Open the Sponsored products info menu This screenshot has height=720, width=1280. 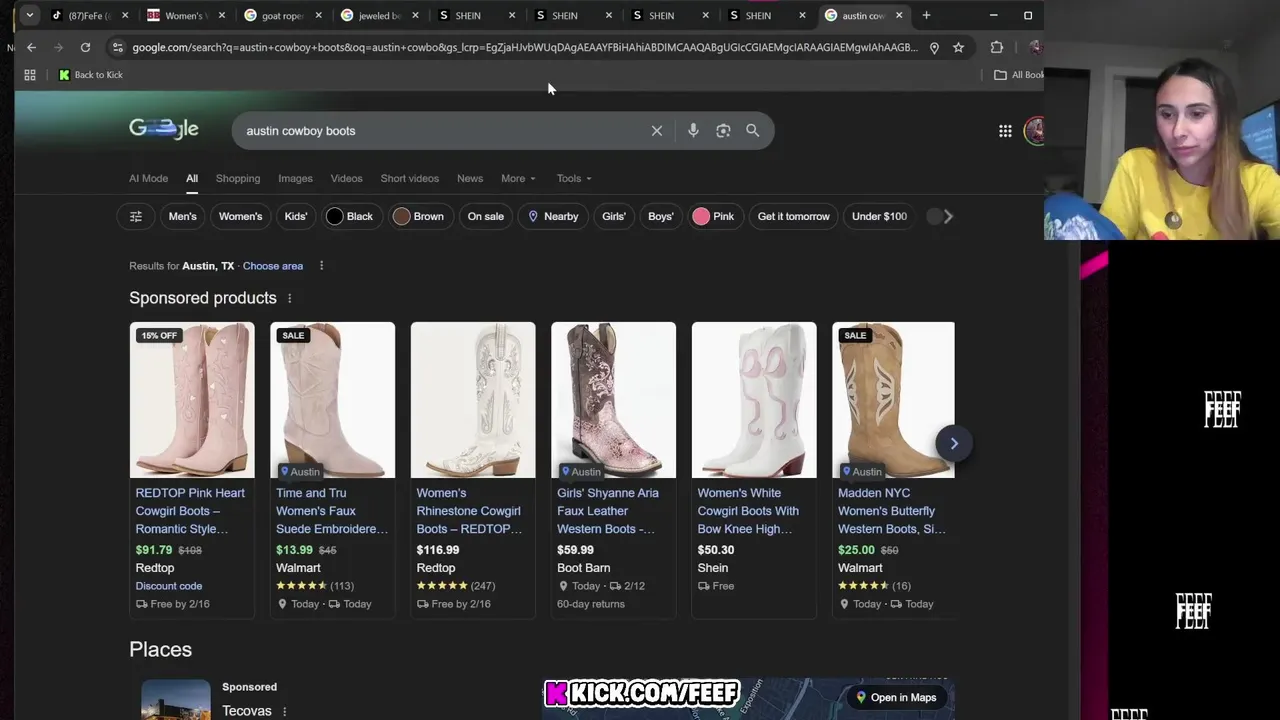[290, 299]
